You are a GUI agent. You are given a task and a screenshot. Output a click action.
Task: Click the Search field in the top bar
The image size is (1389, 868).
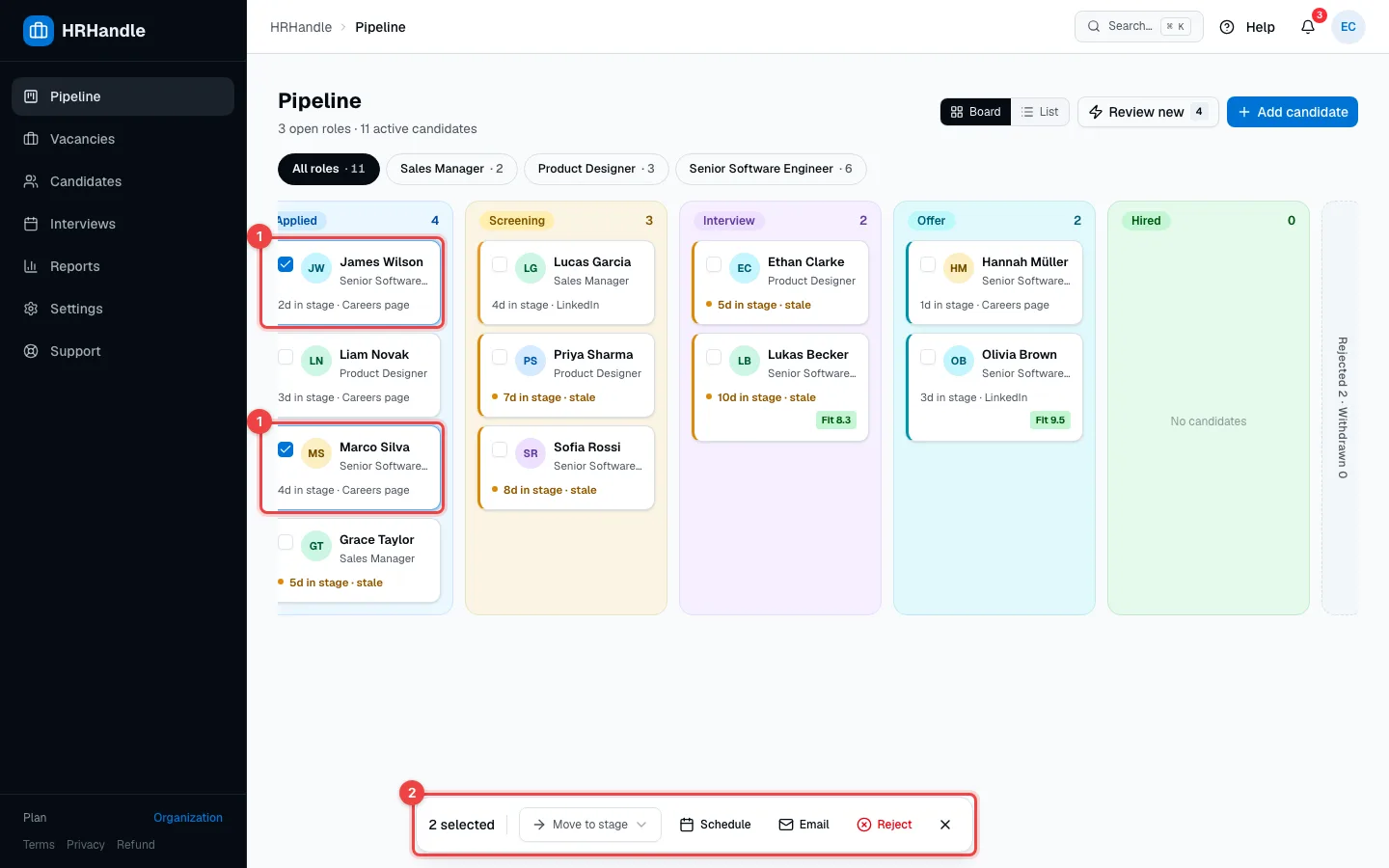(x=1139, y=27)
